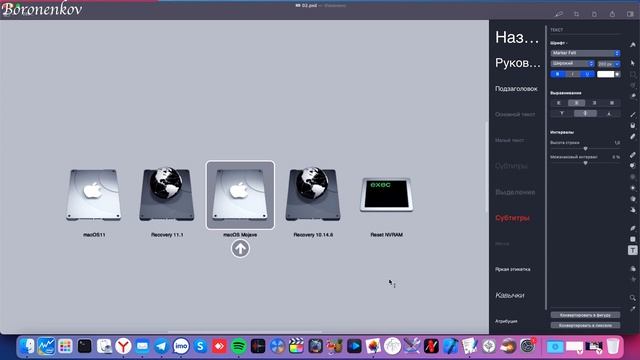Open Mail in the Dock
The width and height of the screenshot is (640, 360).
pos(142,347)
